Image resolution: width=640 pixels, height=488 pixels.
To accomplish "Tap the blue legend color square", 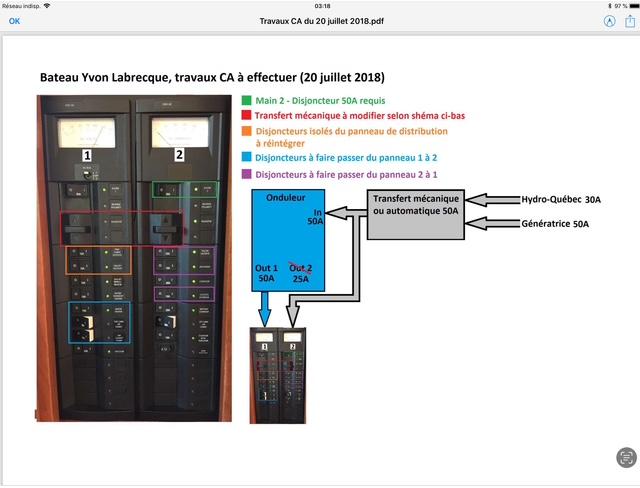I will 247,157.
